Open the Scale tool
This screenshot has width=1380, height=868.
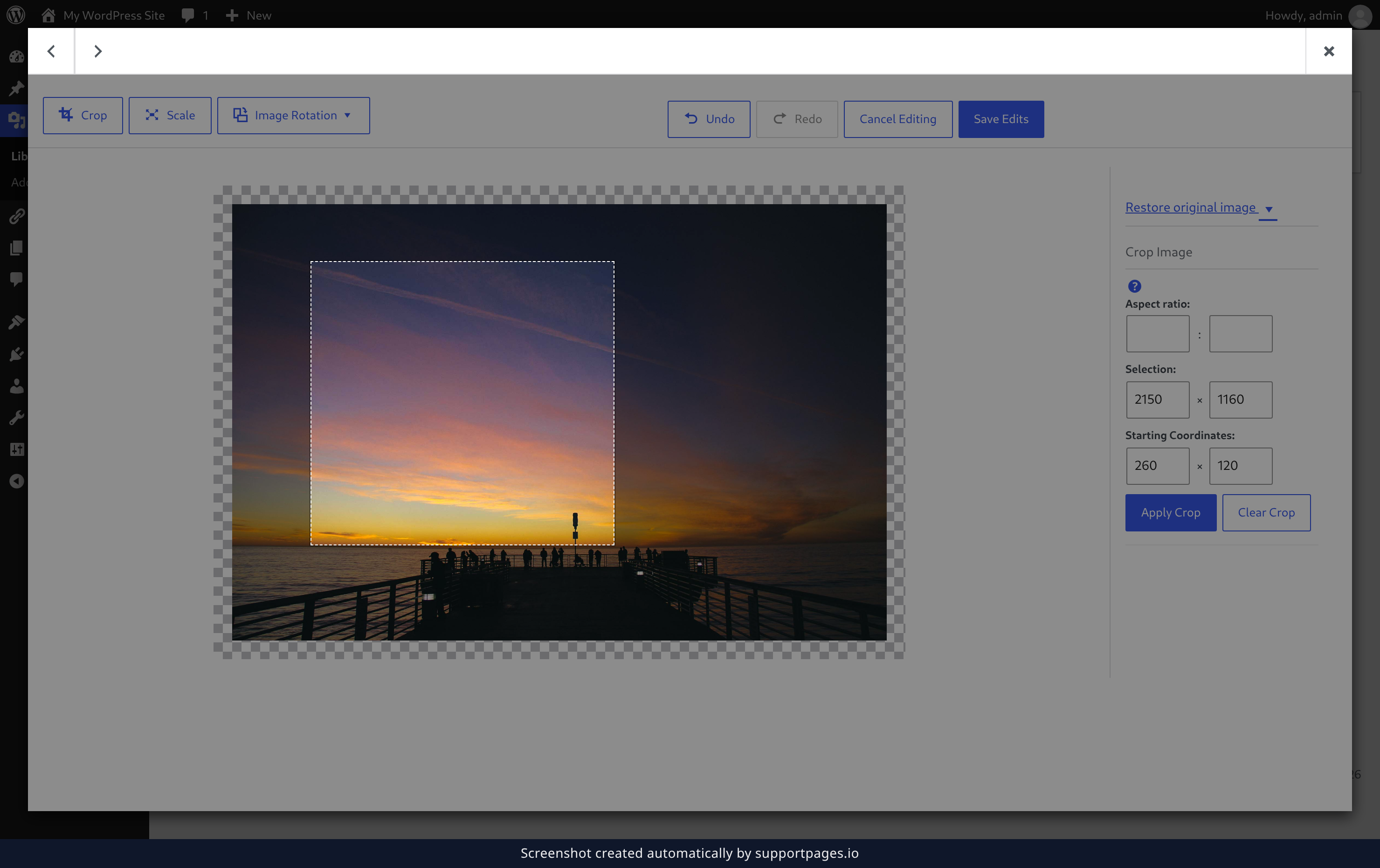pos(170,115)
